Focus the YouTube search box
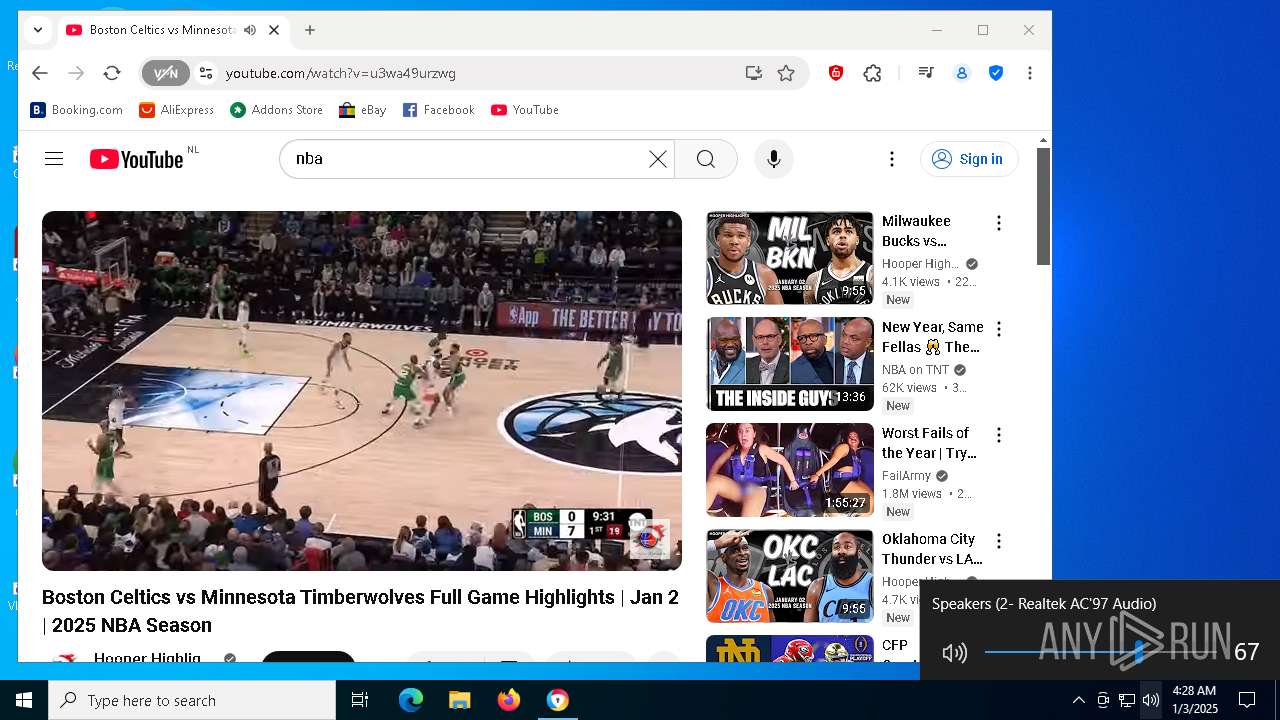 [x=468, y=159]
